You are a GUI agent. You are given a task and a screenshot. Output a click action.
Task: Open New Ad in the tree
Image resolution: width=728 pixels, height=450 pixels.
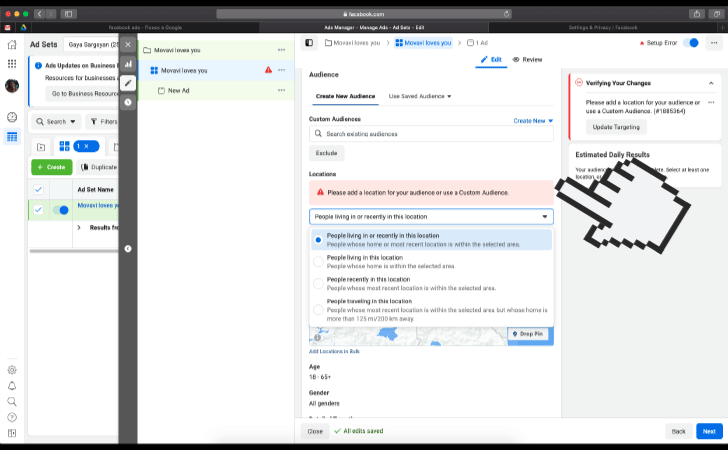[x=178, y=91]
